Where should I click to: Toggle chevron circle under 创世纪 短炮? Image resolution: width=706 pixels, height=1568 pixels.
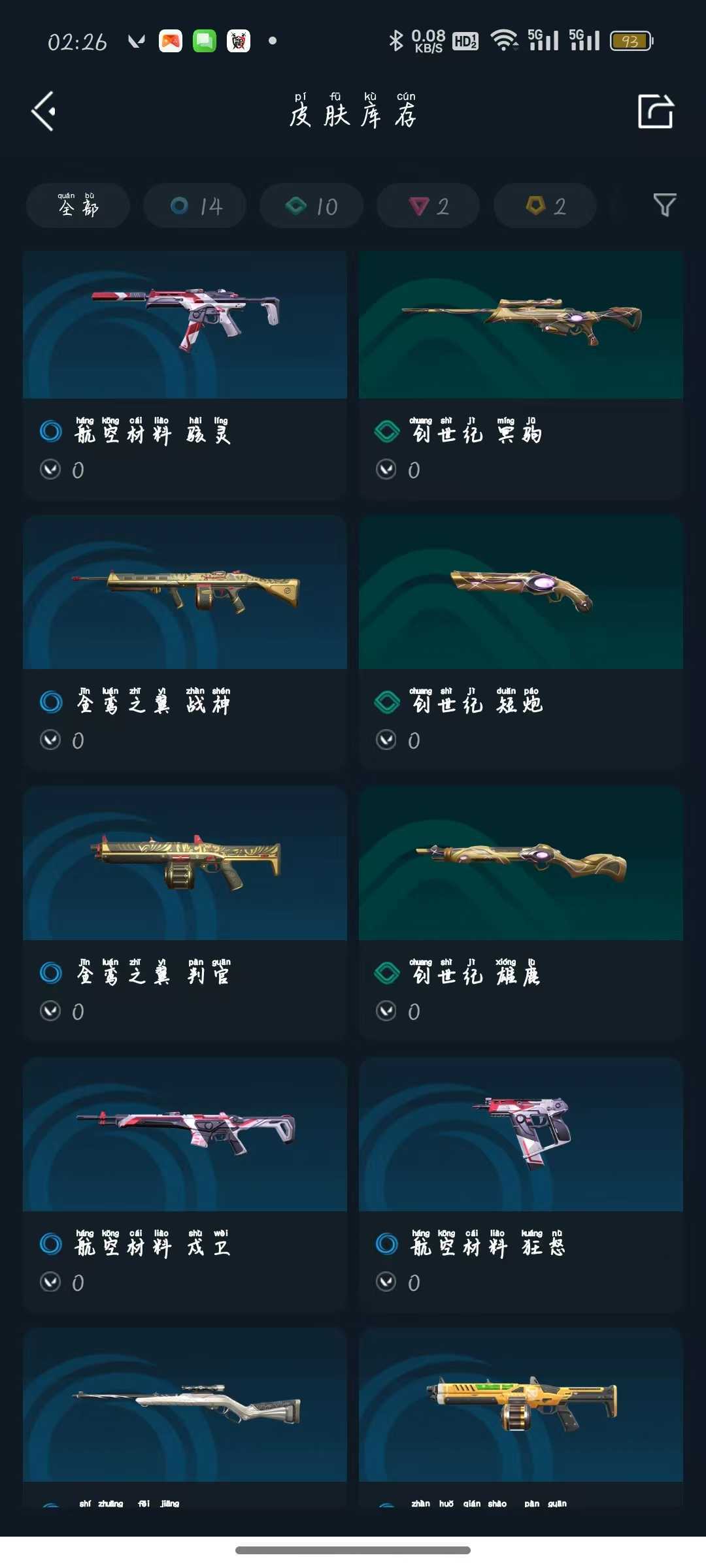click(x=386, y=740)
